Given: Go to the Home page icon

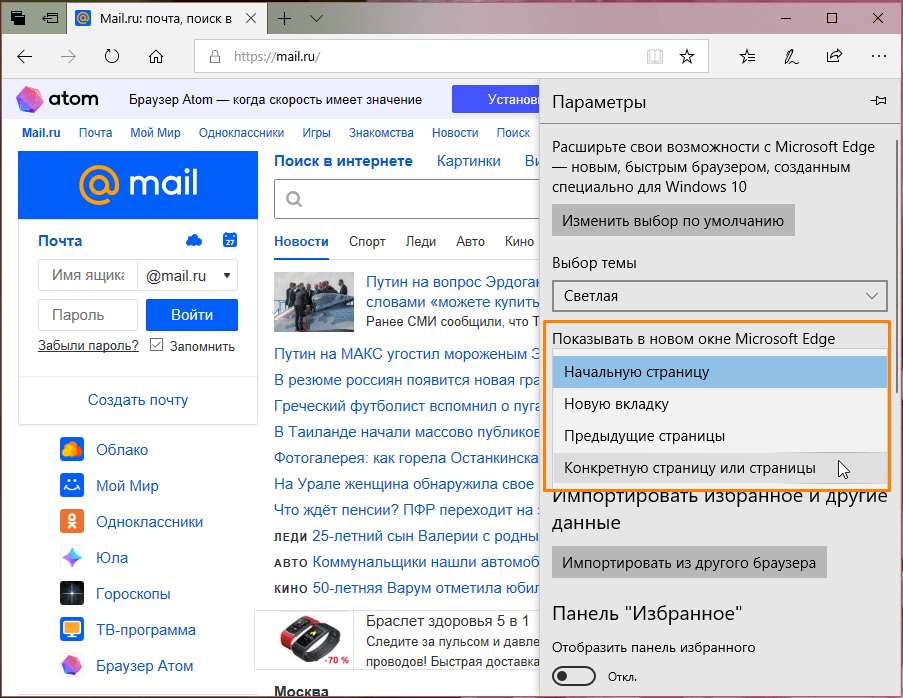Looking at the screenshot, I should (156, 56).
